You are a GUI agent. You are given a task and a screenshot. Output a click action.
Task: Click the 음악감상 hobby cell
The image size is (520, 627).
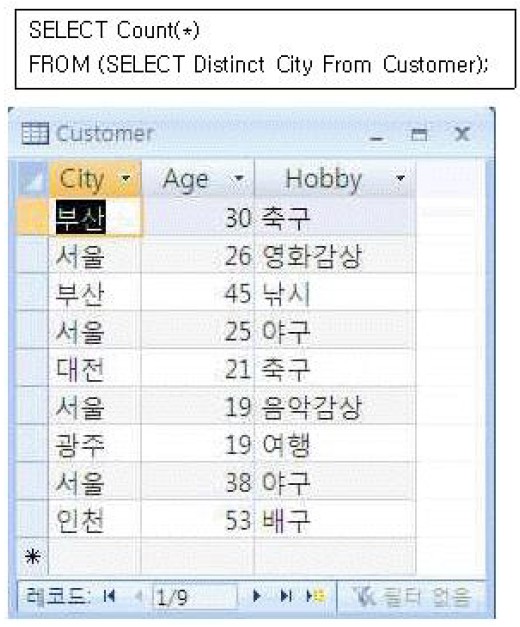point(335,406)
